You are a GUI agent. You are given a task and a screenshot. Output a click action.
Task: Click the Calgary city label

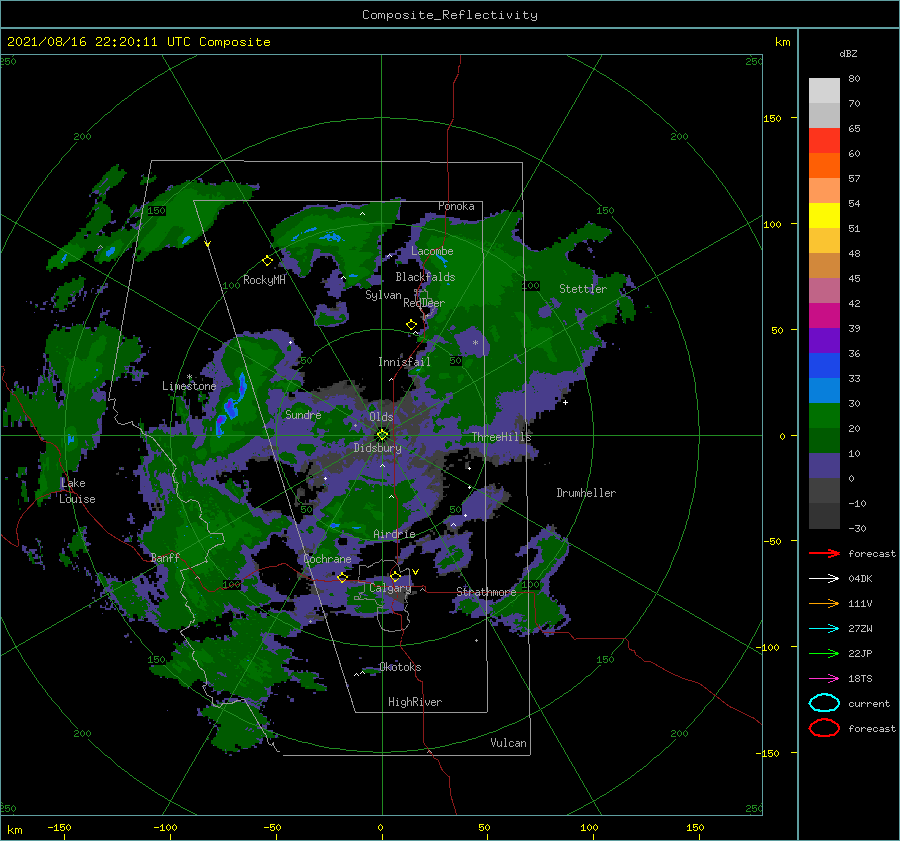click(390, 588)
